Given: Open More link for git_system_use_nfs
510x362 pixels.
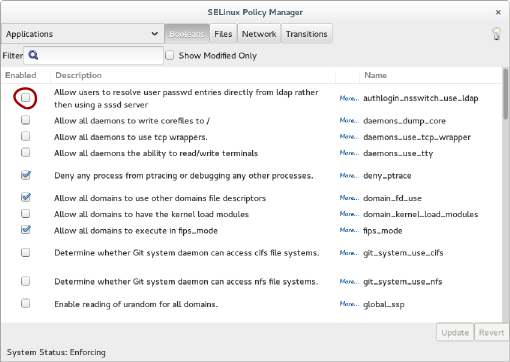Looking at the screenshot, I should click(x=349, y=282).
